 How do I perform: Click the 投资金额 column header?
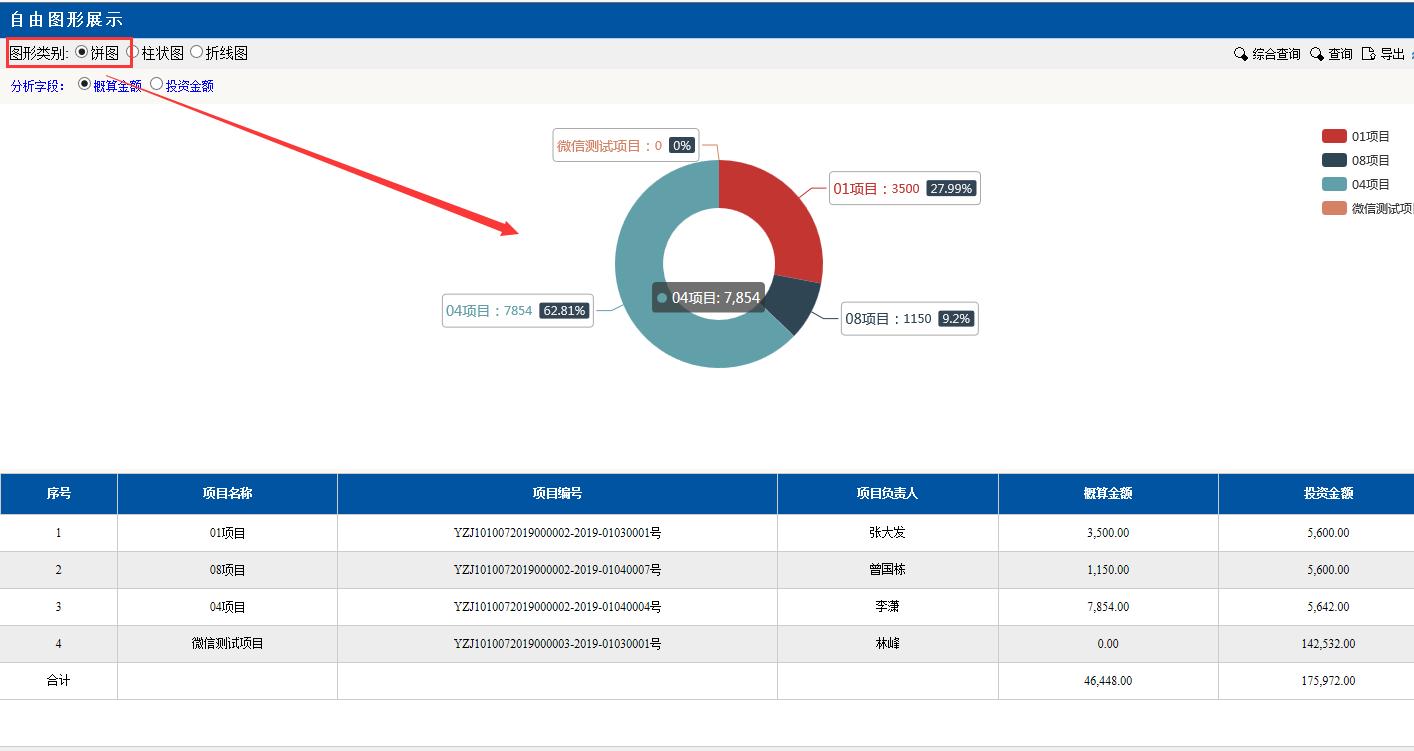click(x=1327, y=494)
